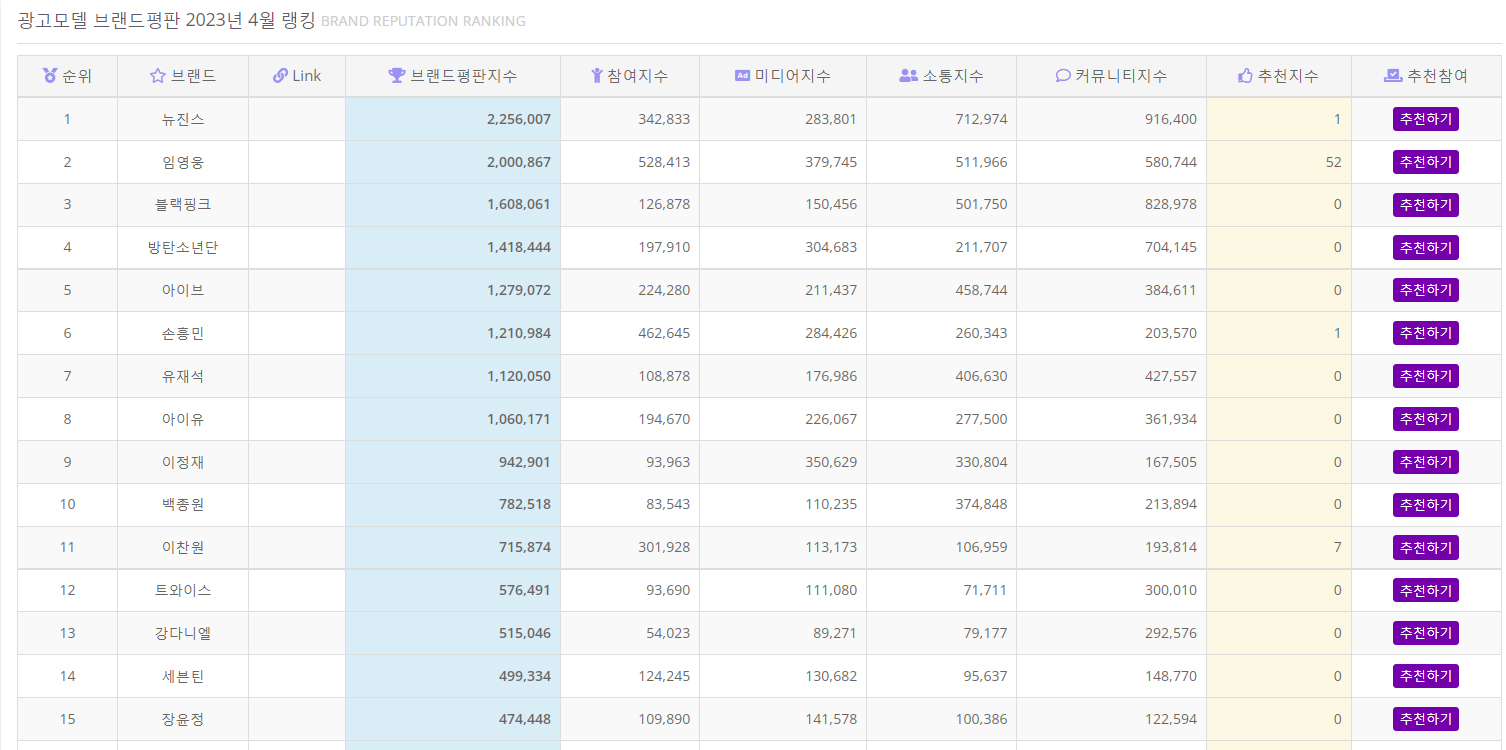Click the chain link icon in Link header
Viewport: 1506px width, 750px height.
[280, 75]
